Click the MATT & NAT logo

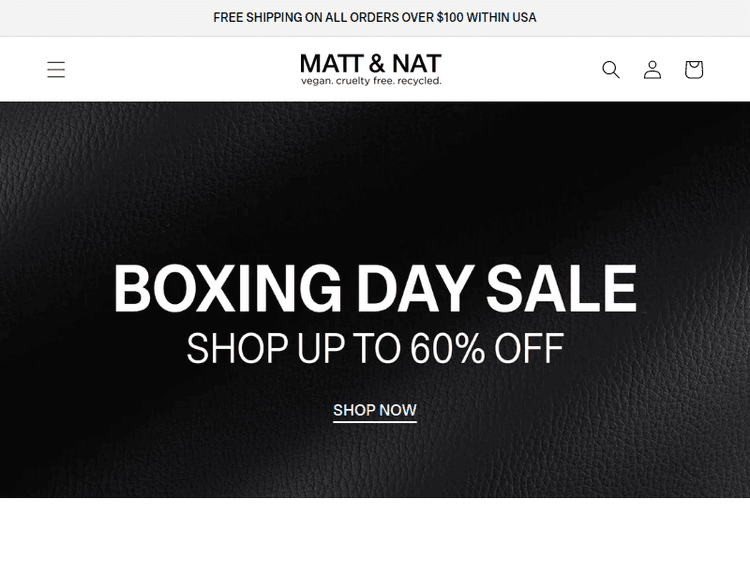coord(371,64)
